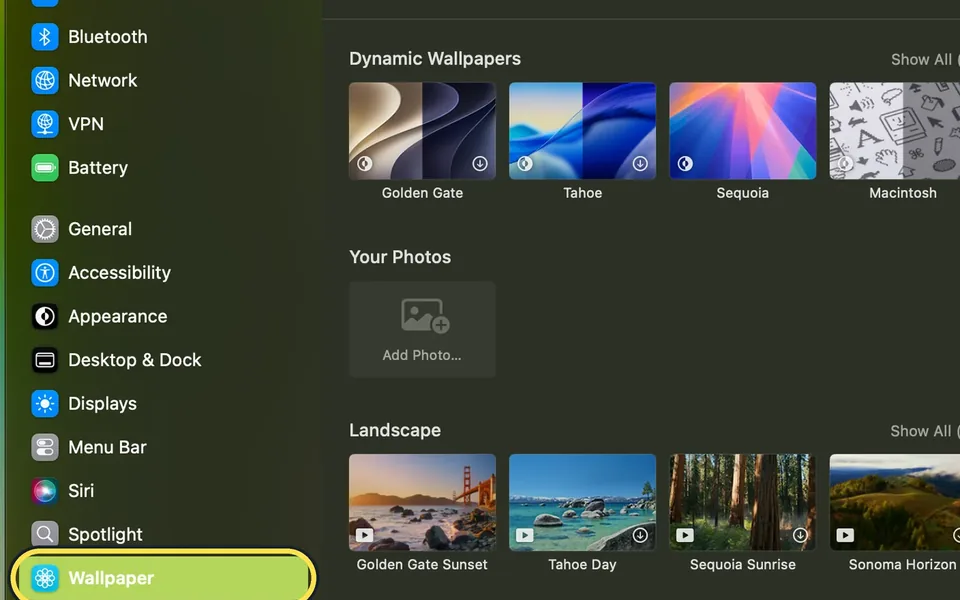Click Add Photo… button
Image resolution: width=960 pixels, height=600 pixels.
422,329
